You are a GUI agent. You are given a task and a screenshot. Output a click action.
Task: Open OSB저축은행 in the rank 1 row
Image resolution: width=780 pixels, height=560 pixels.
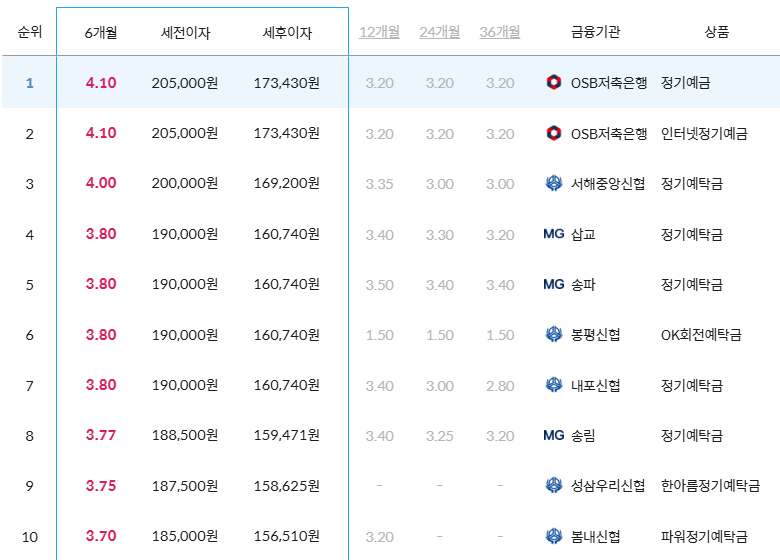609,83
